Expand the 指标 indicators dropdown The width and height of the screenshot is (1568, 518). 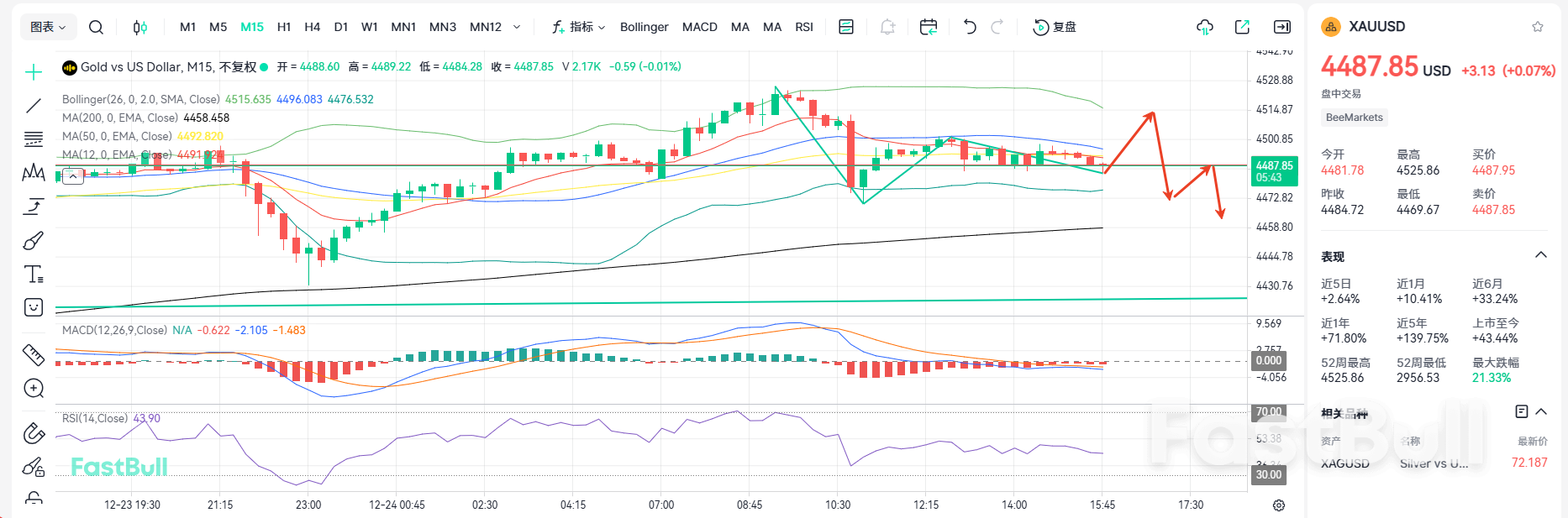click(579, 27)
